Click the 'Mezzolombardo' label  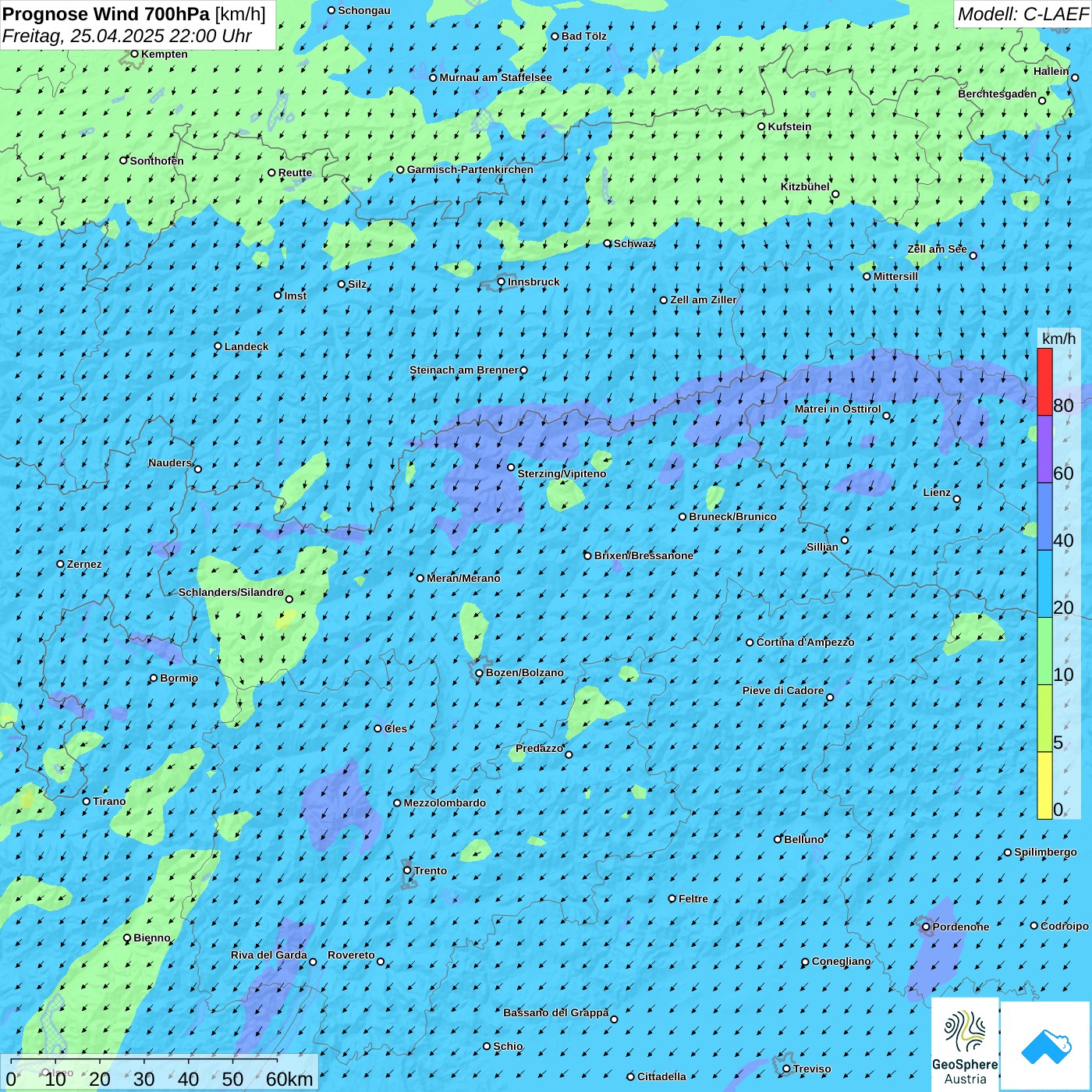(445, 803)
